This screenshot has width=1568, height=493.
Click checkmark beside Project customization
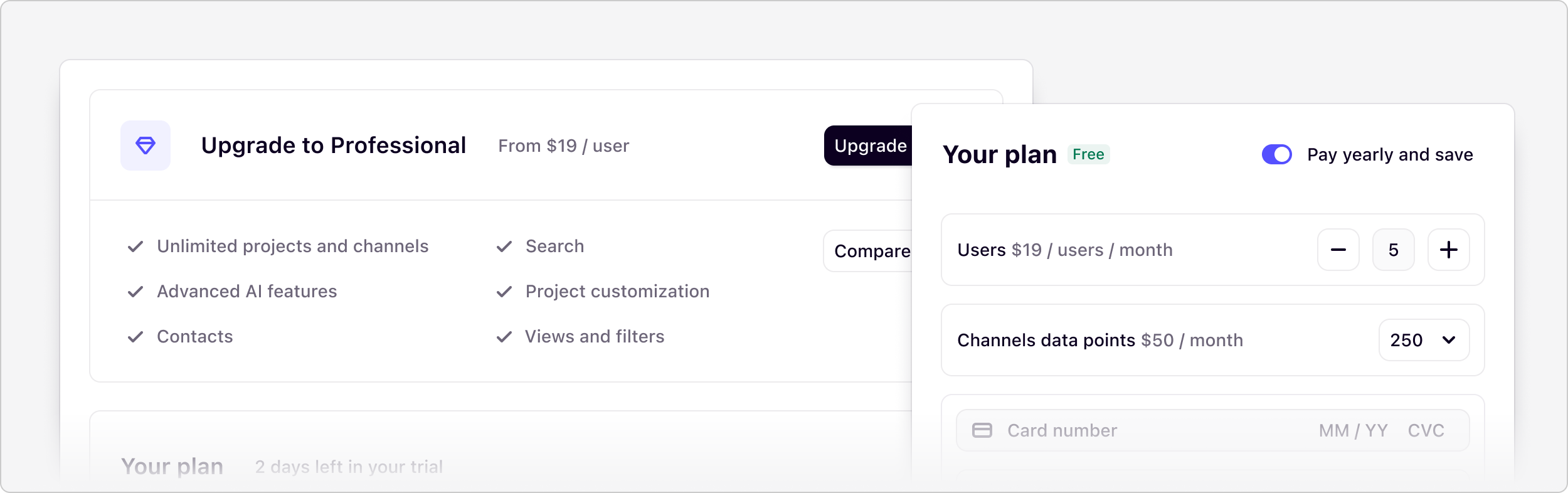click(x=504, y=292)
